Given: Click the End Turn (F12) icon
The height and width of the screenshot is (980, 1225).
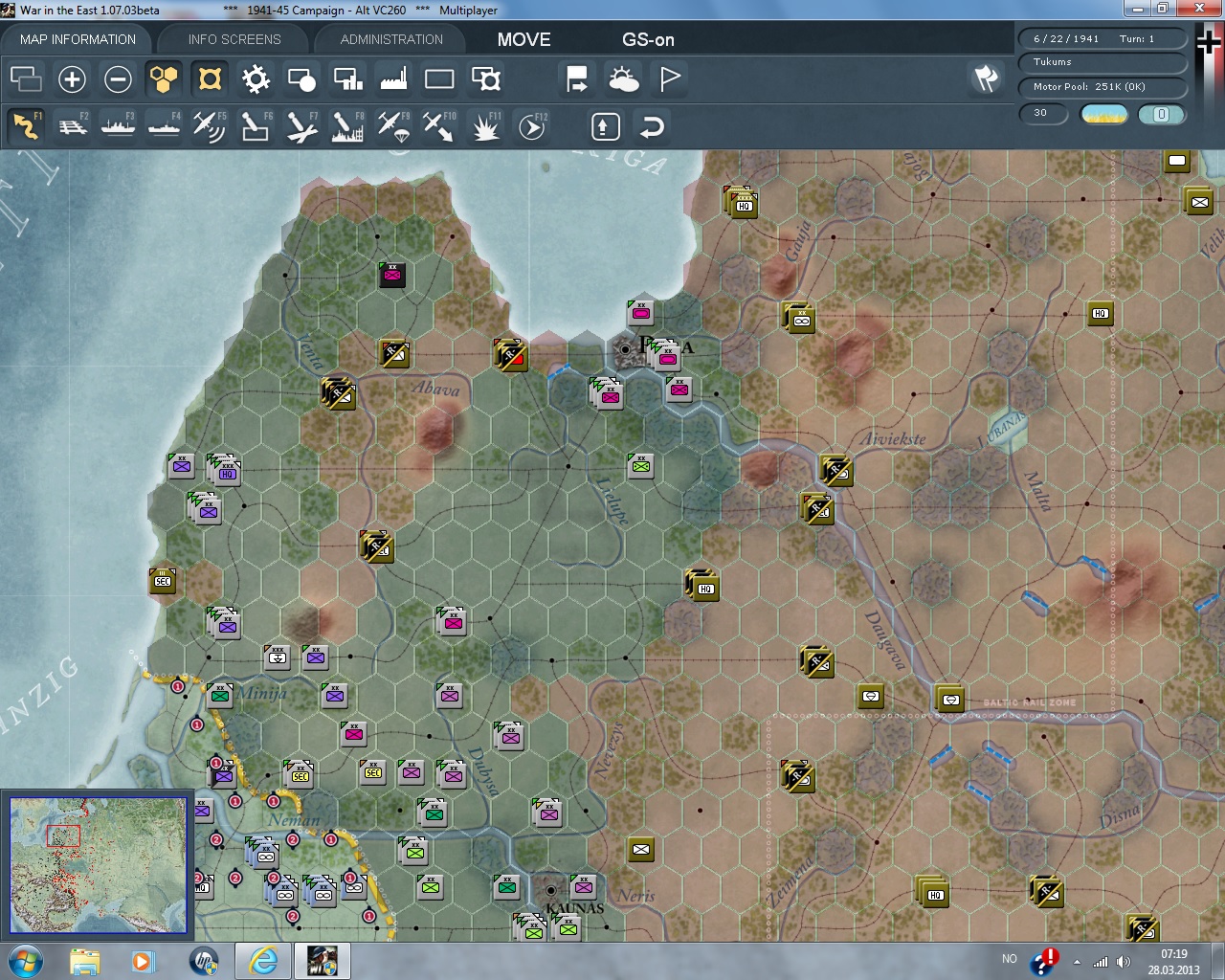Looking at the screenshot, I should pos(532,126).
